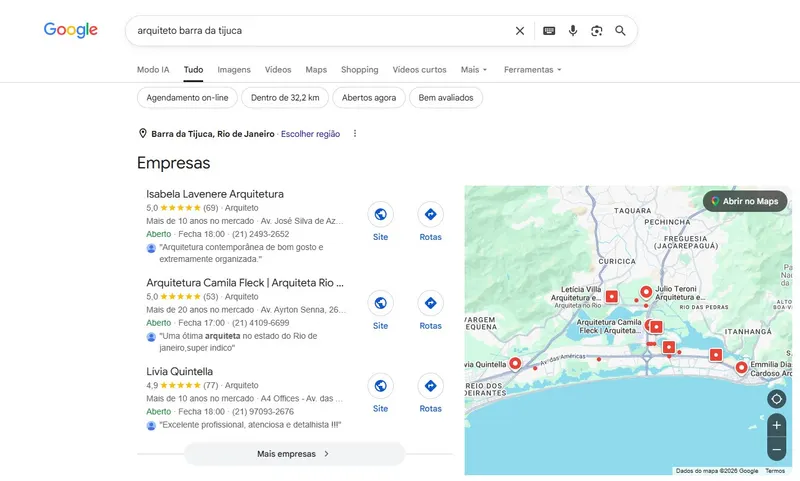Screen dimensions: 800x481
Task: Get directions to Isabela Lavenere Arquitetura
Action: [x=430, y=214]
